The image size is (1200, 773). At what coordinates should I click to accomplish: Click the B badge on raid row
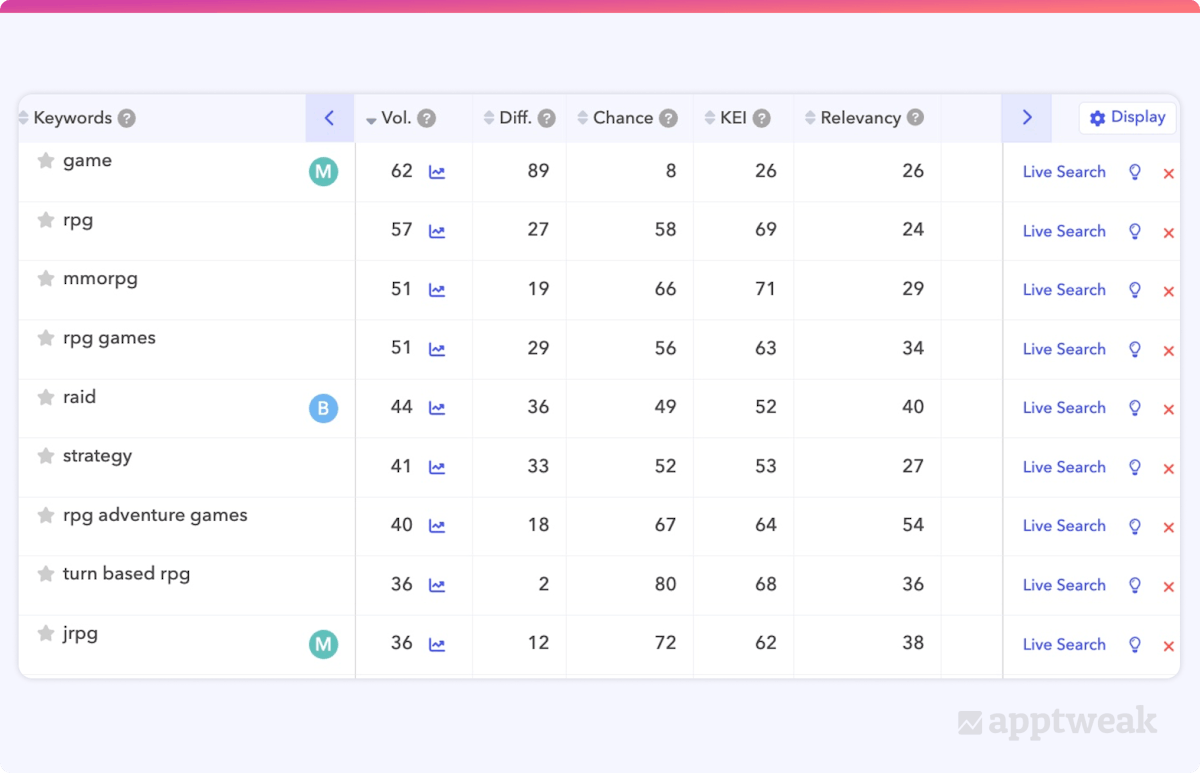pos(323,408)
